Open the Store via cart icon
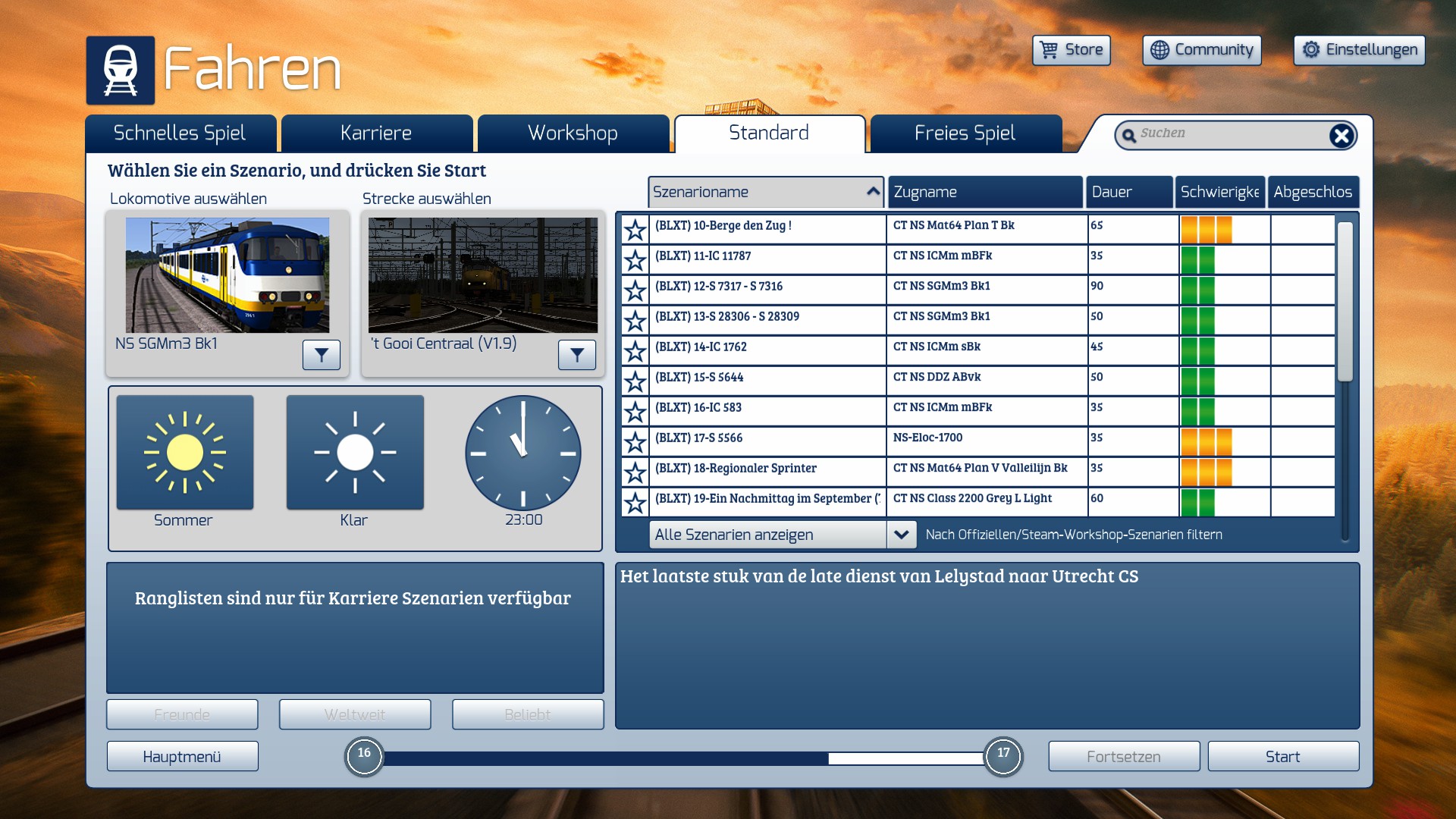Viewport: 1456px width, 819px height. 1049,50
